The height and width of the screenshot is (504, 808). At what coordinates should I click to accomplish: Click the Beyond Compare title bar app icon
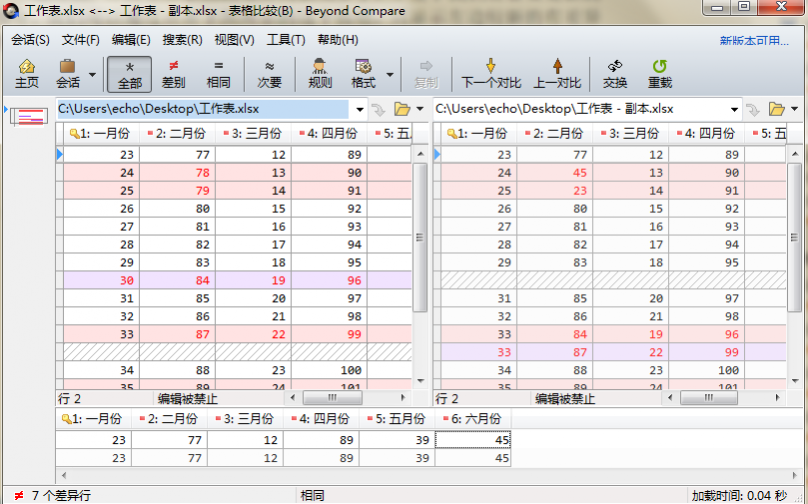coord(11,10)
